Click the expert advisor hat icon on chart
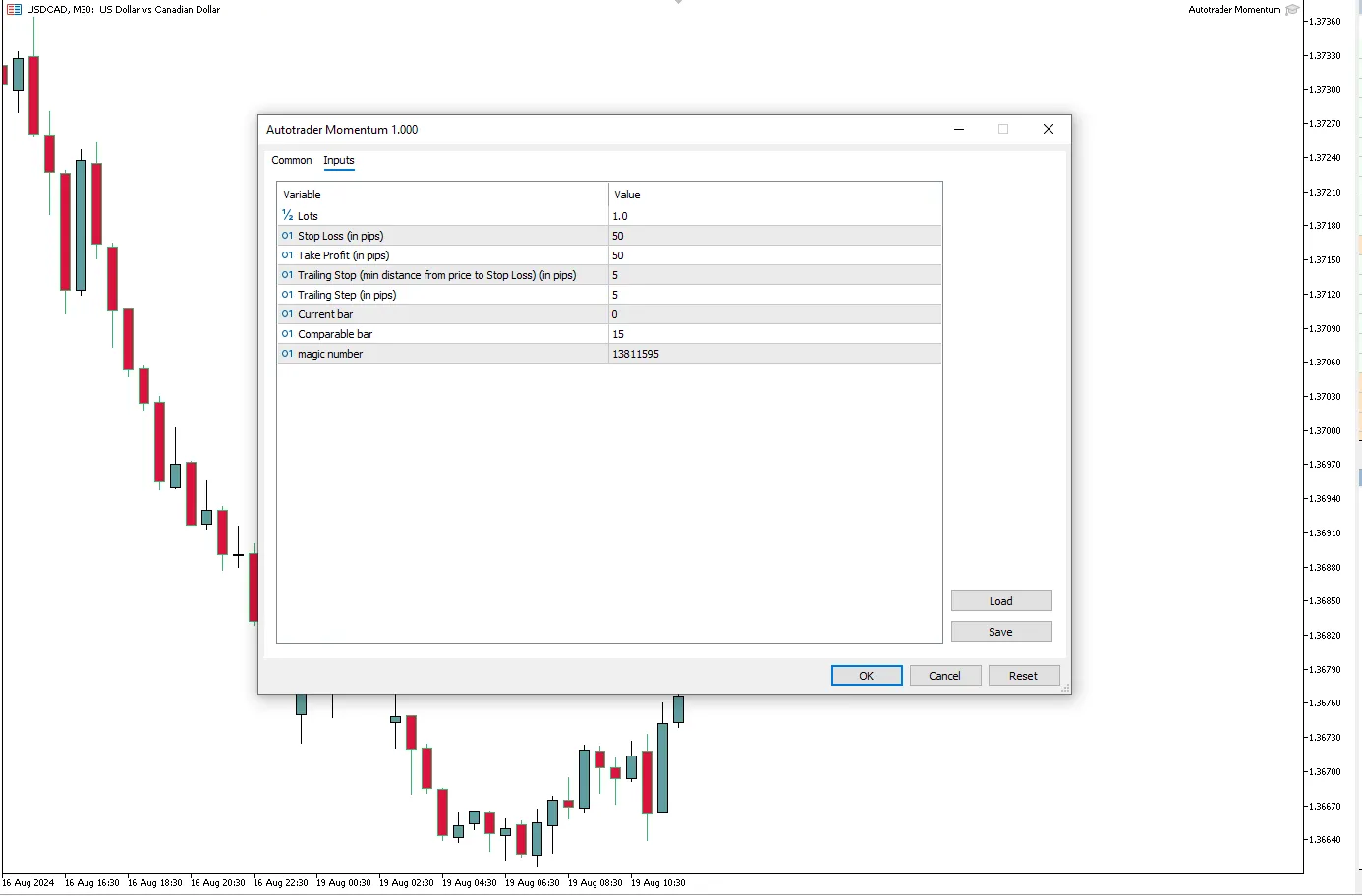Viewport: 1362px width, 896px height. (x=1292, y=10)
